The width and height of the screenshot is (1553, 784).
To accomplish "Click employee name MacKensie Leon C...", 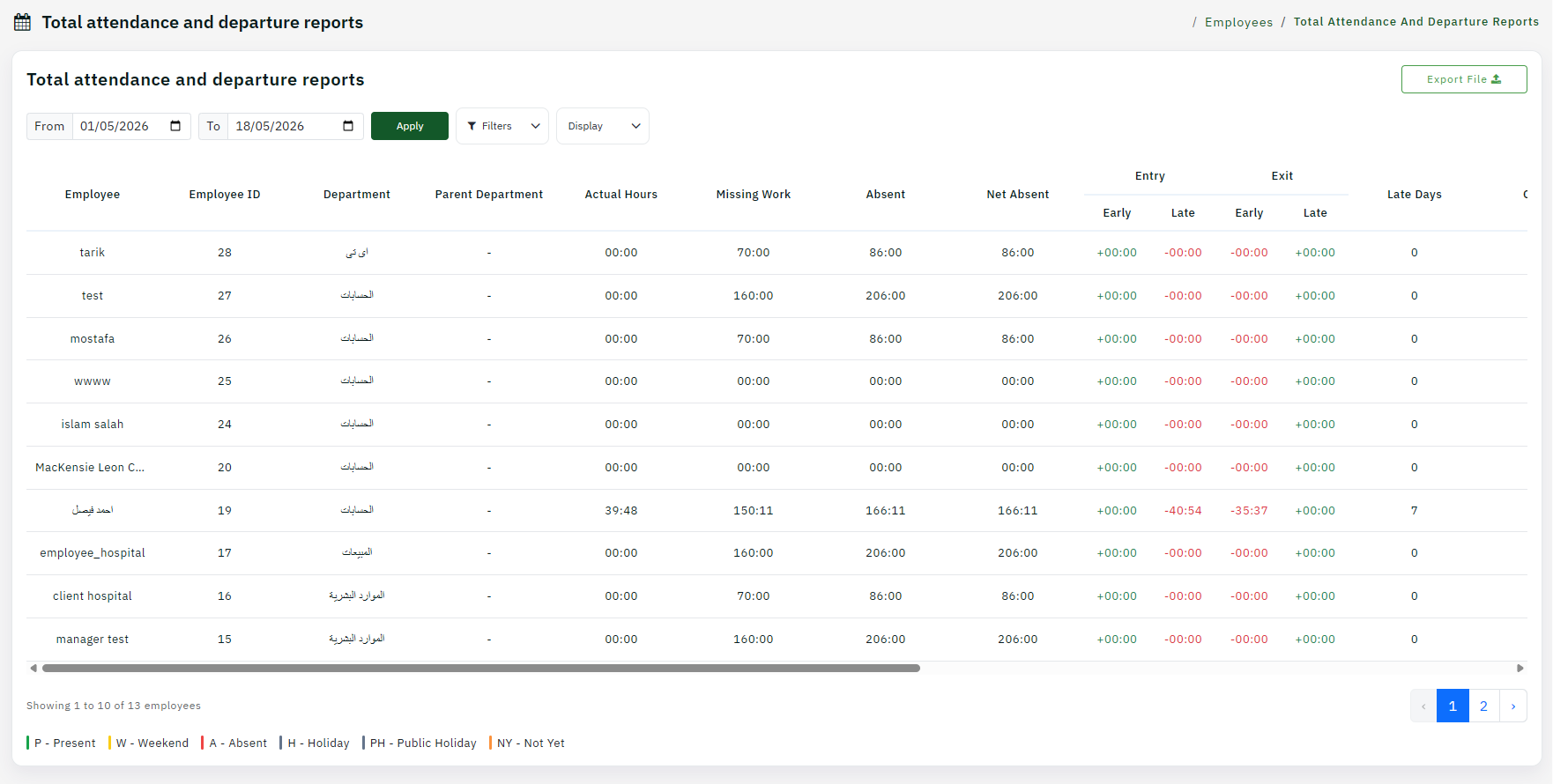I will tap(90, 468).
